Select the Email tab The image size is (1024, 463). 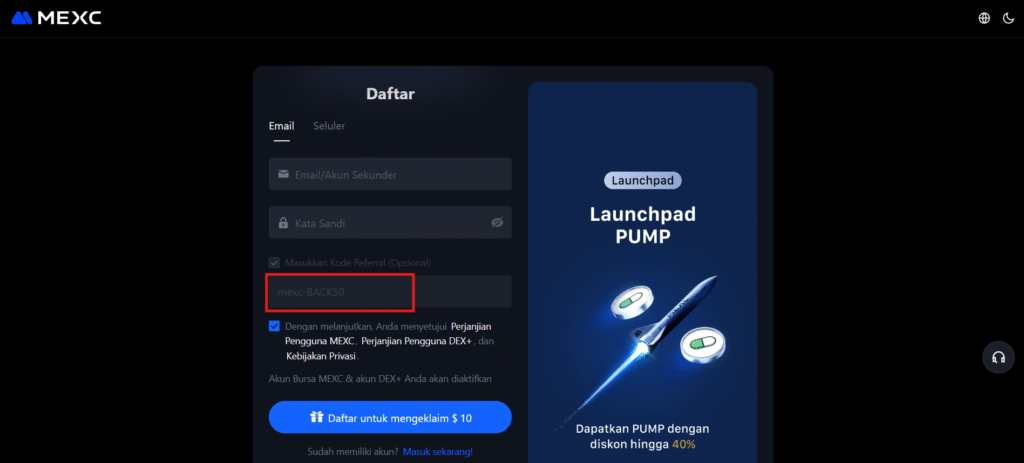coord(281,126)
